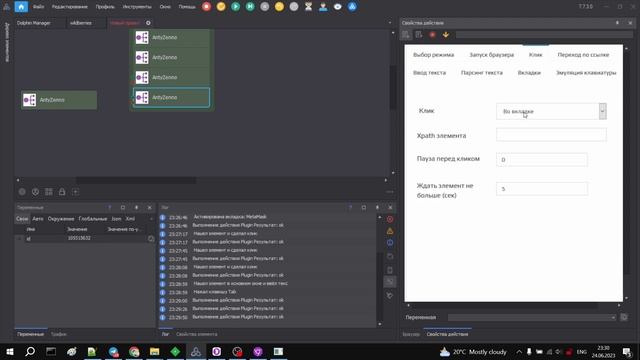Click the log entry about pressing the Tab key
The height and width of the screenshot is (360, 640).
pos(214,292)
